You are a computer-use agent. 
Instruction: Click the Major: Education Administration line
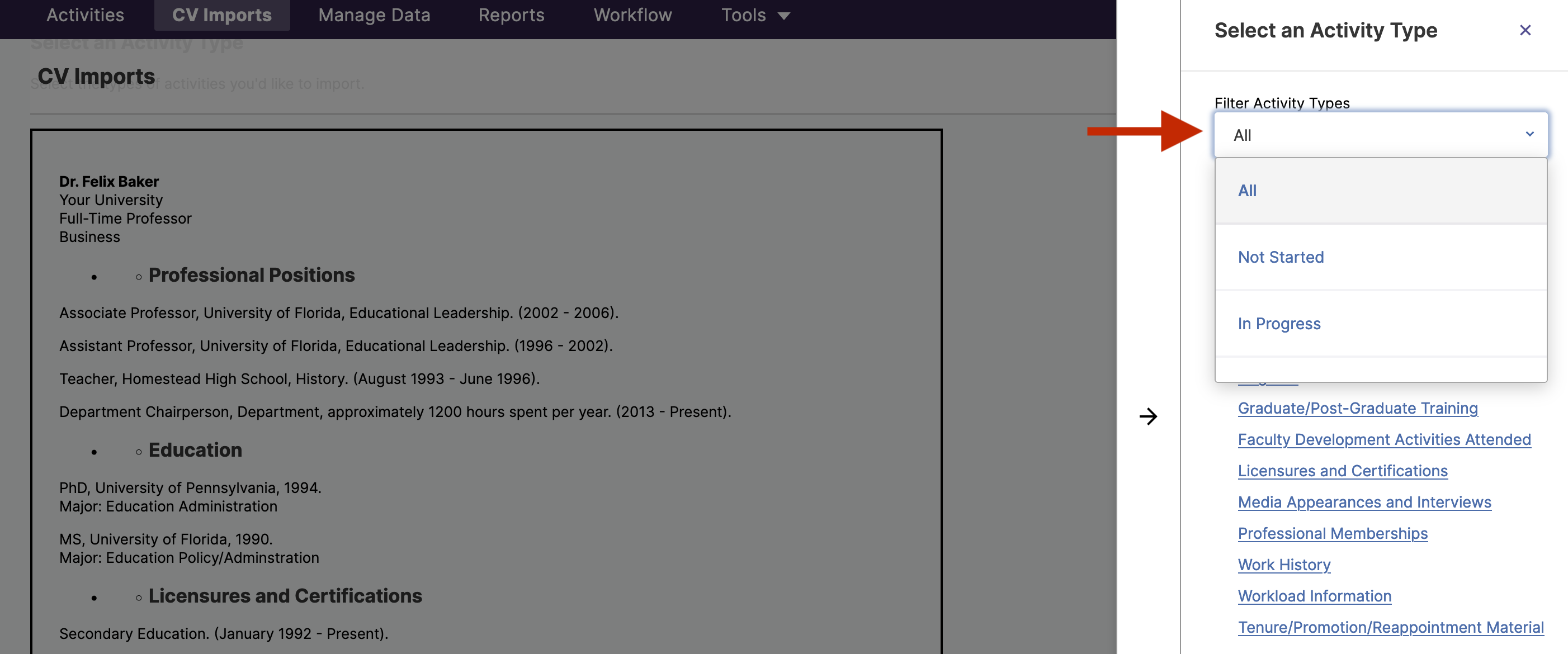click(x=168, y=506)
